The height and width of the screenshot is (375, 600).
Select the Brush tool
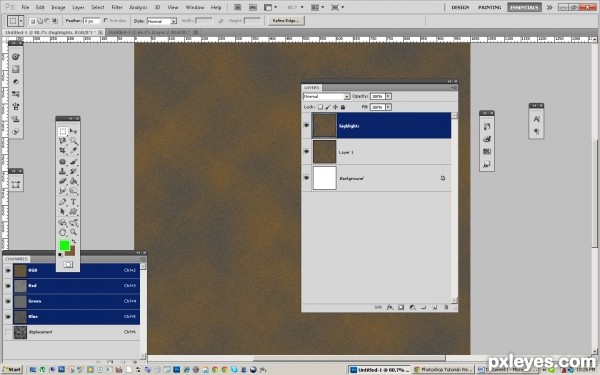73,162
